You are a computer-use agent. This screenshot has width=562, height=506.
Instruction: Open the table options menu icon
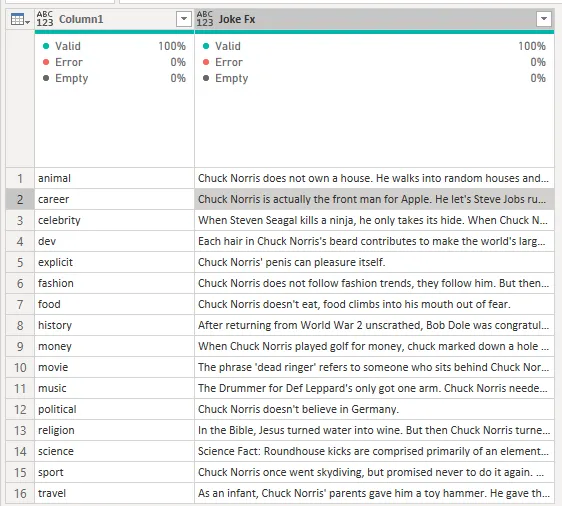(x=20, y=19)
